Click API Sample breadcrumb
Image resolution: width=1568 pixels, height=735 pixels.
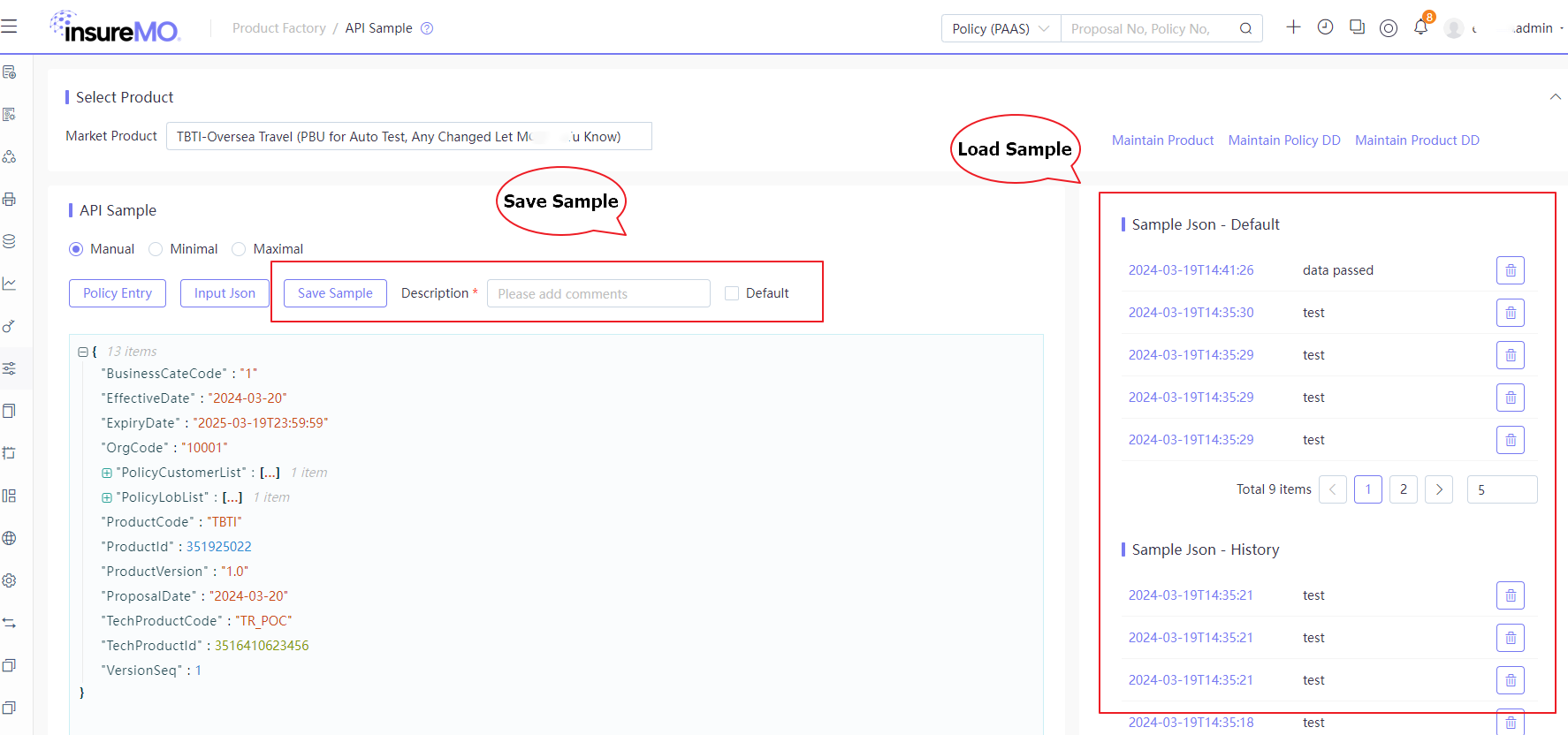tap(378, 28)
